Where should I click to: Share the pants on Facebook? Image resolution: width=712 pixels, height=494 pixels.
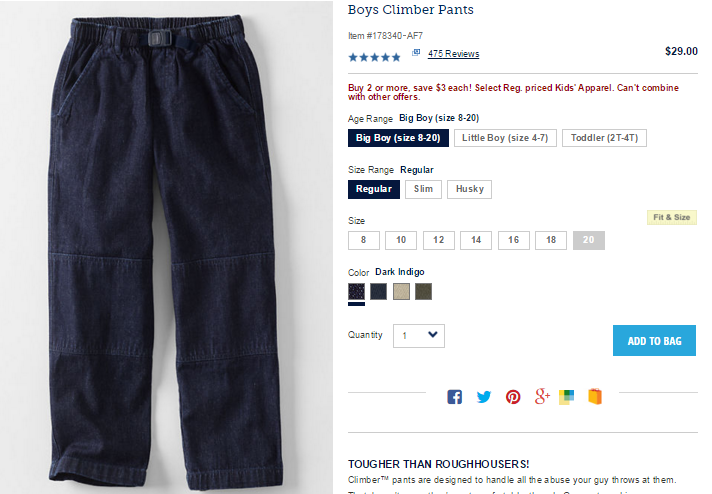point(455,397)
